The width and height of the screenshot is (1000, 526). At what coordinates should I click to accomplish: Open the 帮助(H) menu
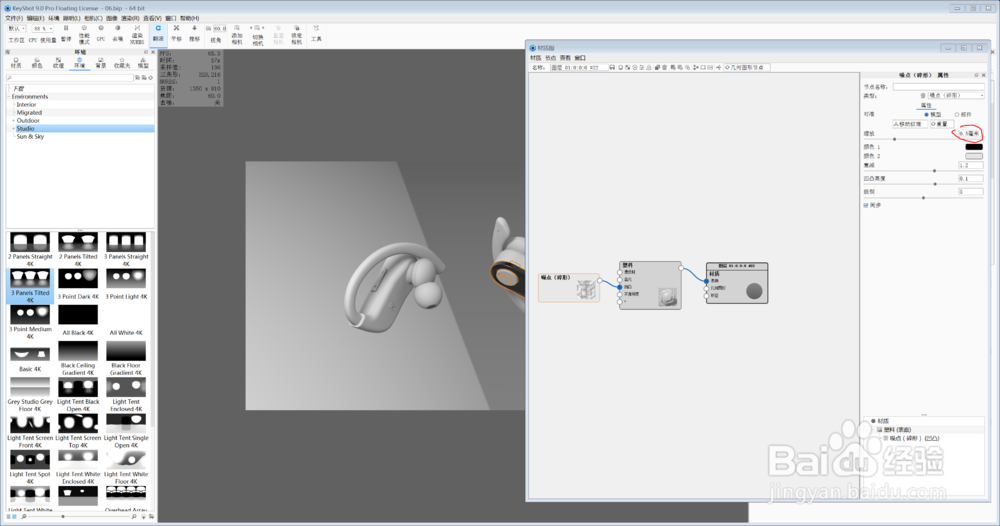[x=189, y=18]
